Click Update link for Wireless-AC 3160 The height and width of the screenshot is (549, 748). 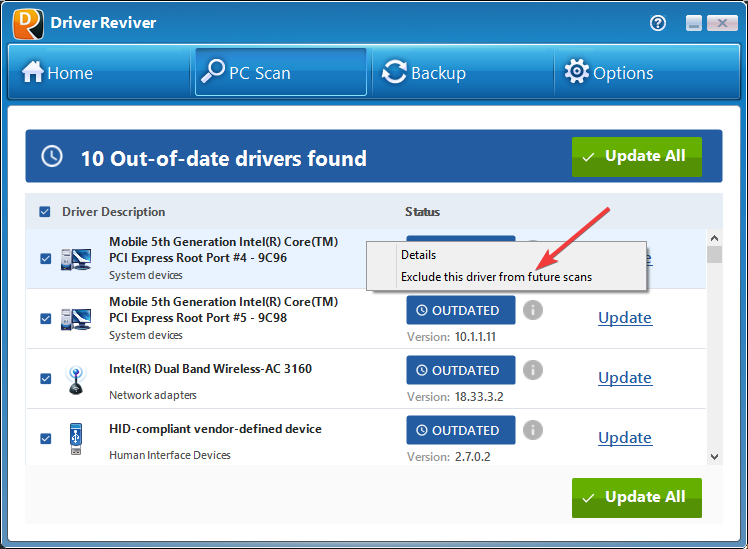625,378
